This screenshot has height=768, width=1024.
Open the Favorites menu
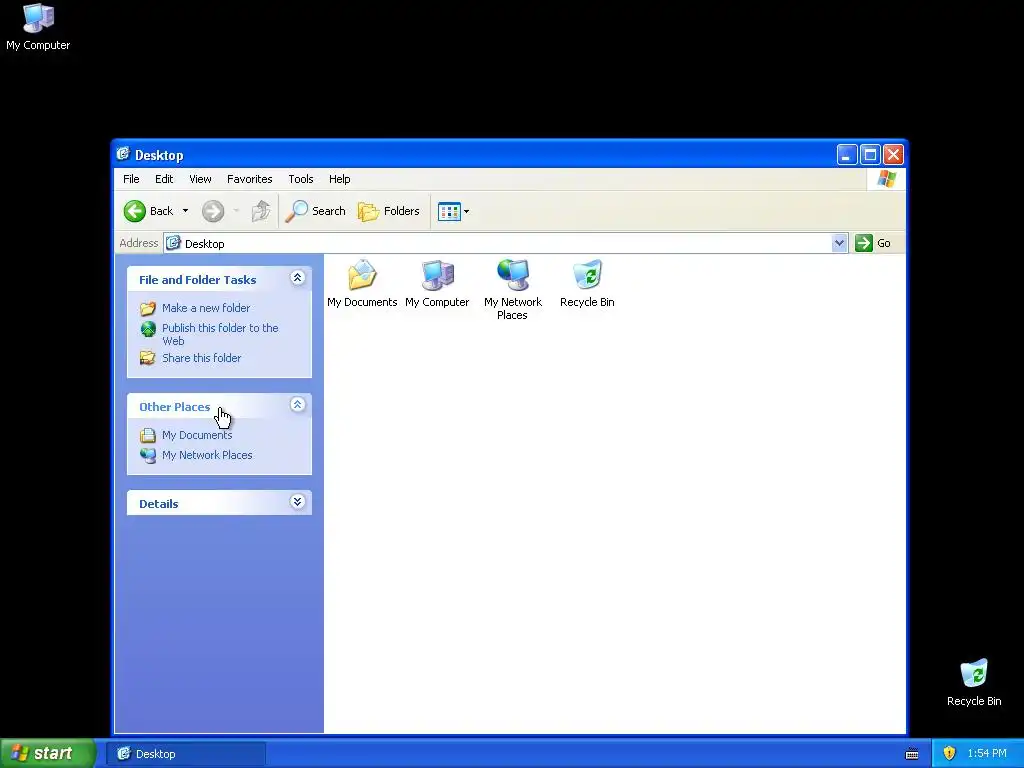click(249, 179)
